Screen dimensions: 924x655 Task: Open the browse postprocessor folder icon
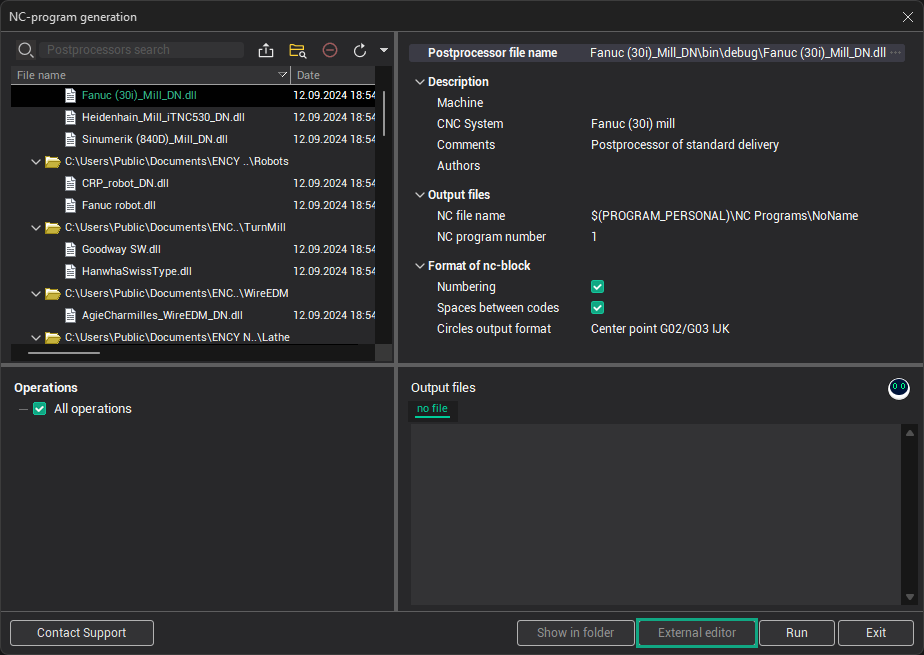[x=297, y=50]
